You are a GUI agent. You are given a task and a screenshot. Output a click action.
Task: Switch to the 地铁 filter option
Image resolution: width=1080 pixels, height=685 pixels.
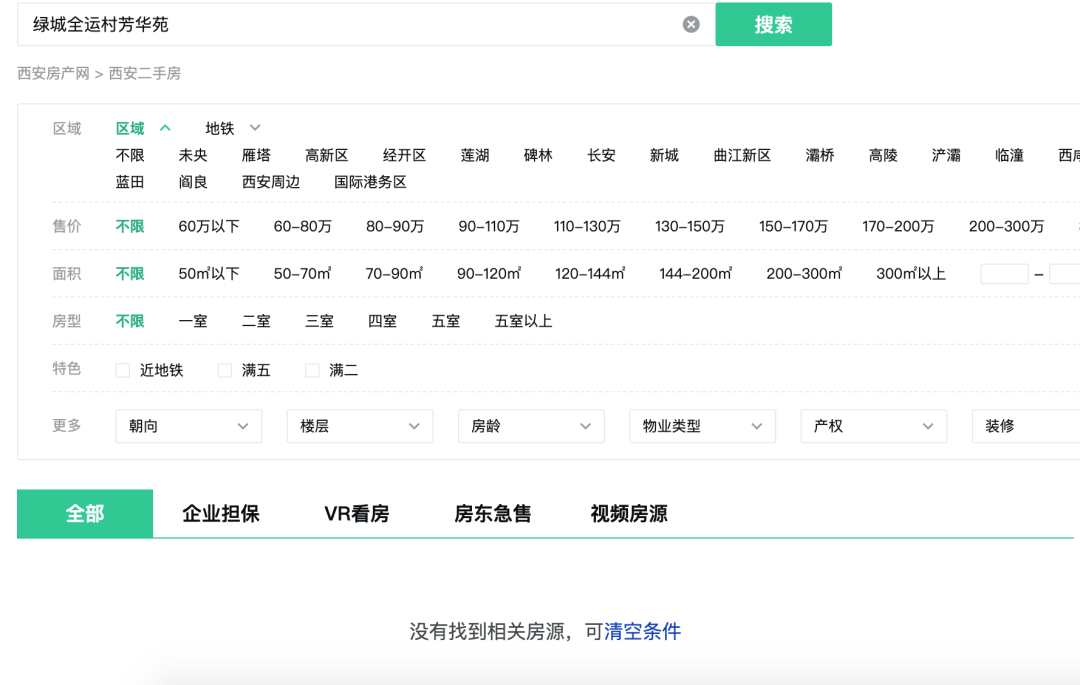point(220,129)
